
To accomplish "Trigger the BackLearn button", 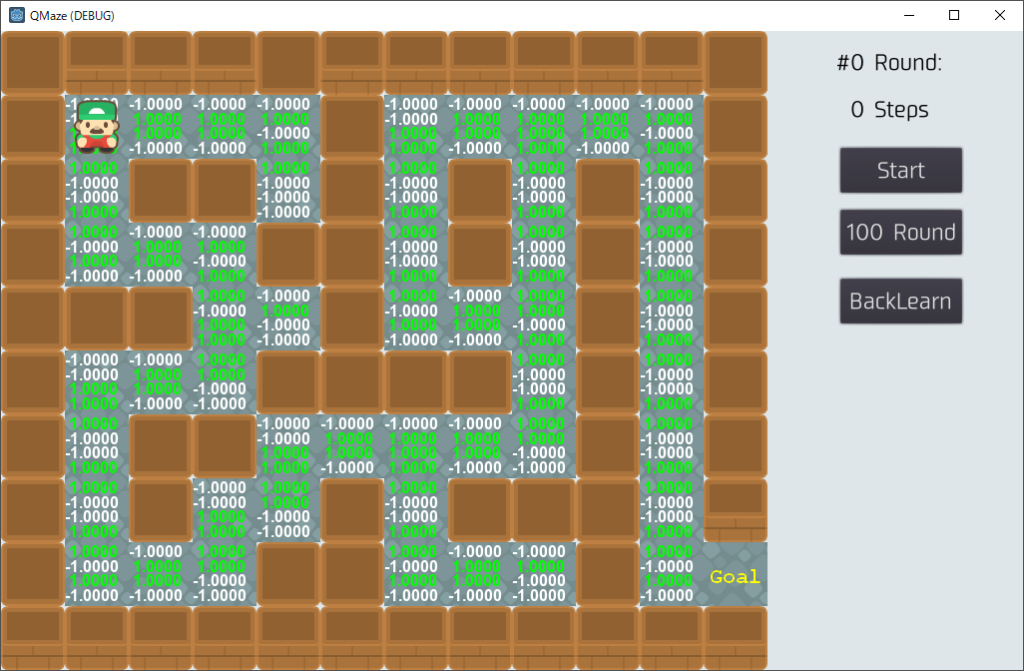I will (x=901, y=301).
